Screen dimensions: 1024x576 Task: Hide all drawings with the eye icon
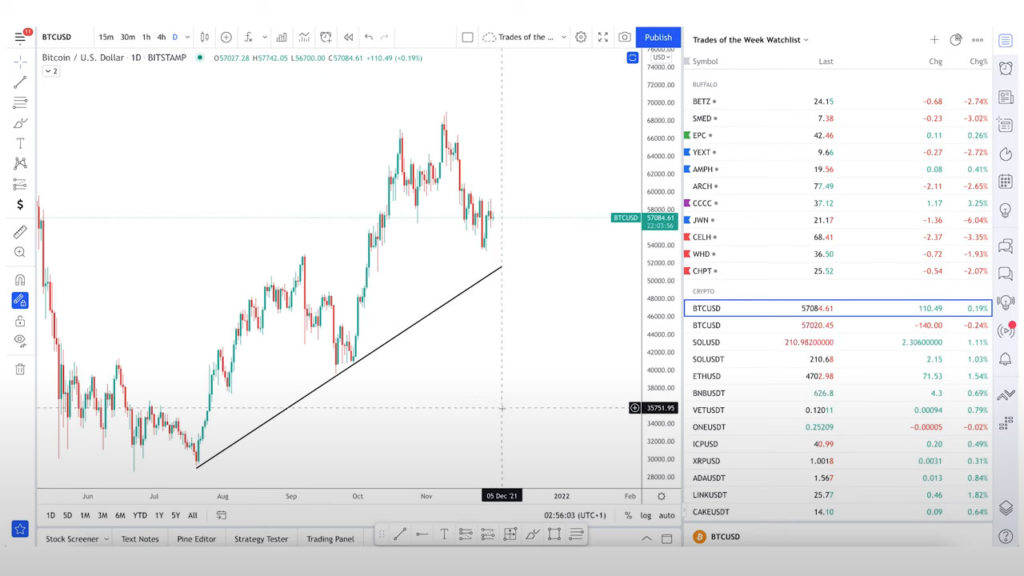coord(20,340)
